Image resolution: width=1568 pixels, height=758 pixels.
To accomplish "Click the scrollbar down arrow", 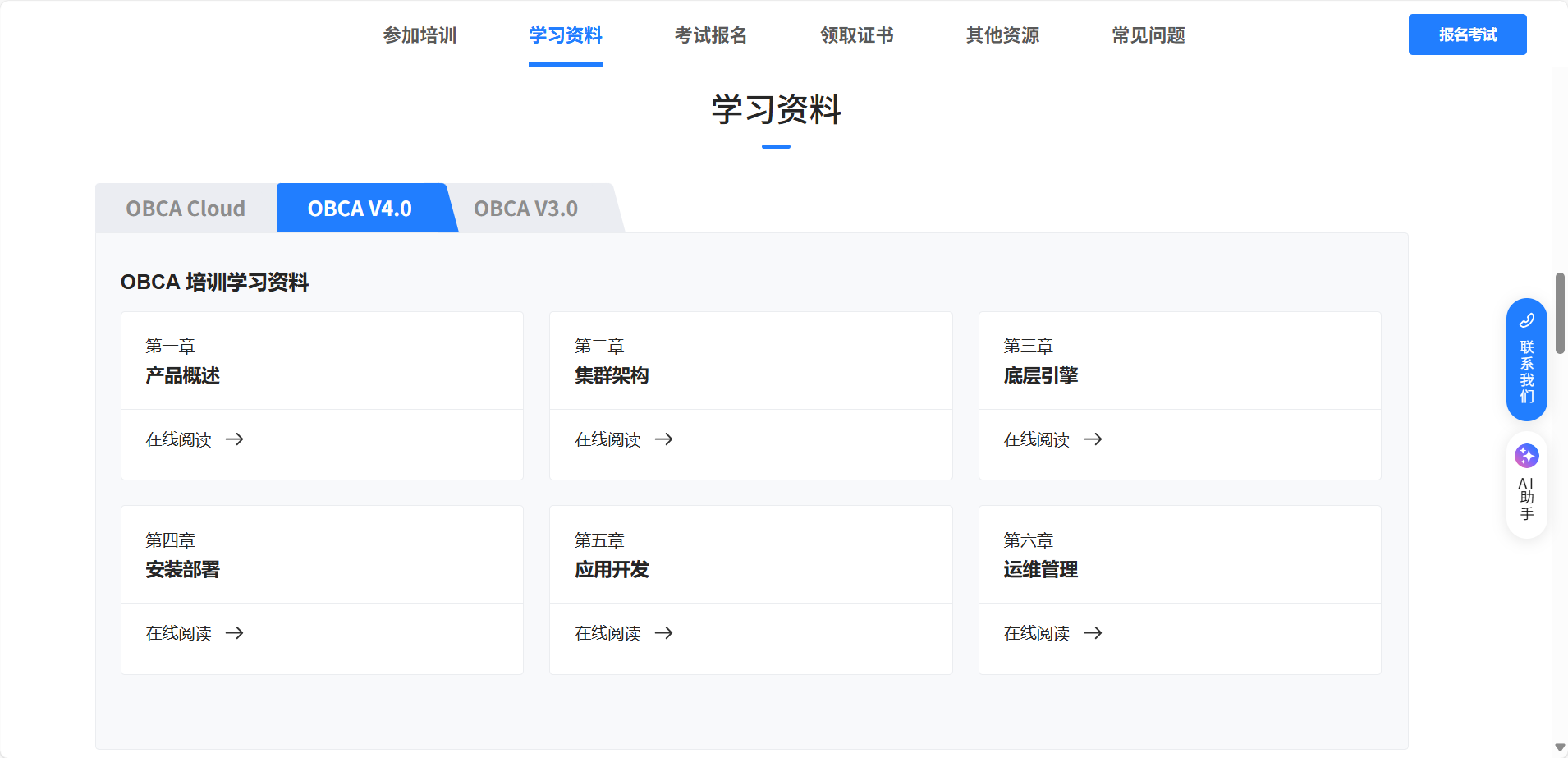I will pos(1560,747).
